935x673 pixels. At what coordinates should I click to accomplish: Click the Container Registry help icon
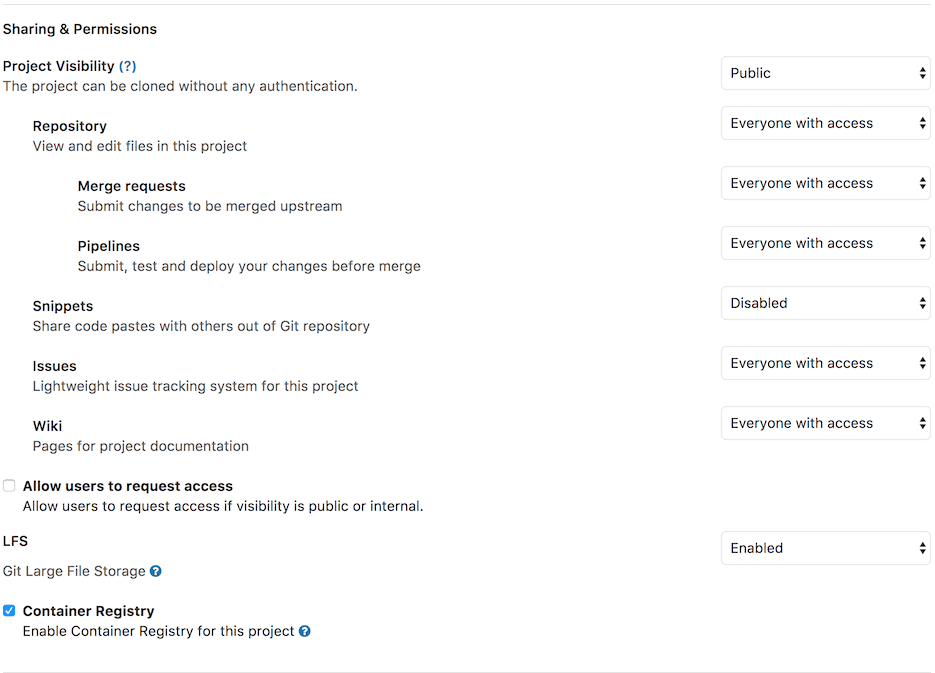point(305,631)
